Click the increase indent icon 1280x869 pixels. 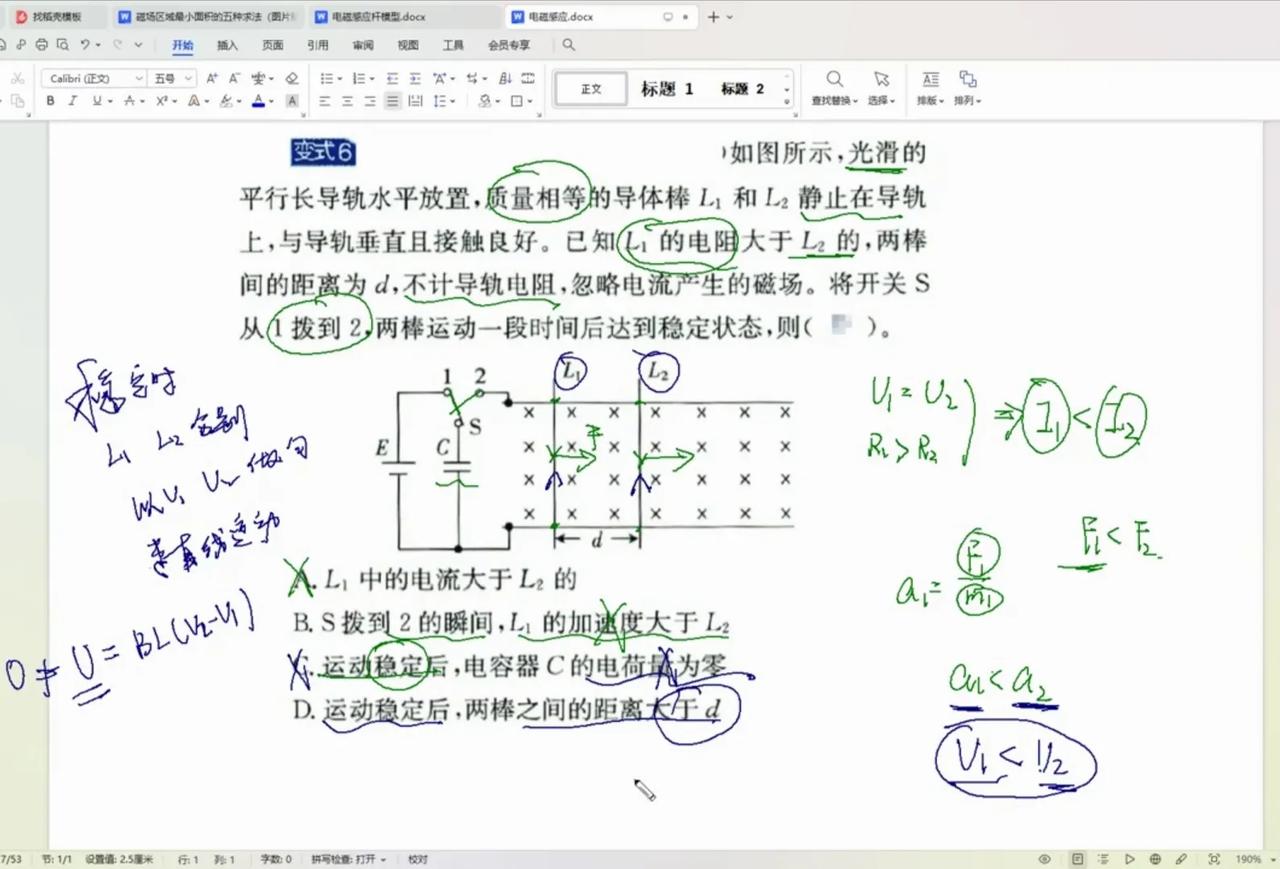coord(415,78)
